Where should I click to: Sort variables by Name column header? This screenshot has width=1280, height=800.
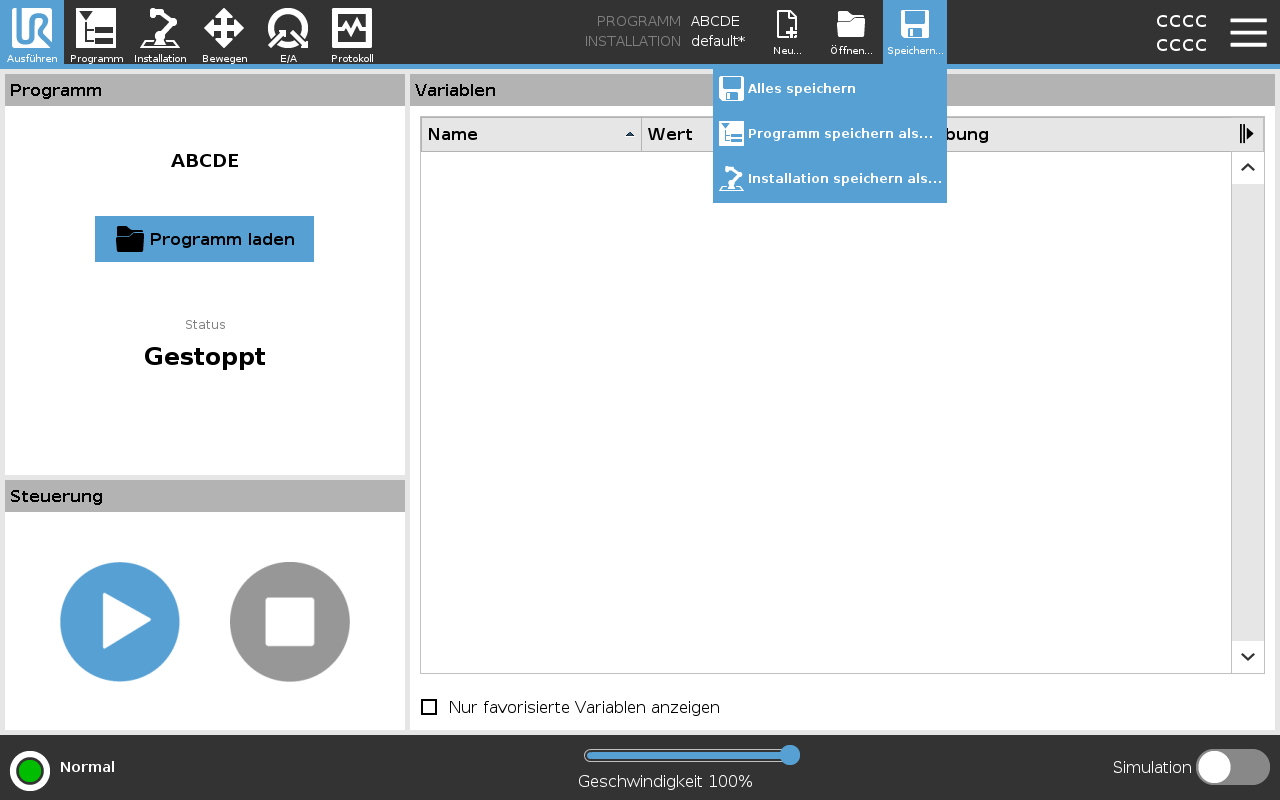(530, 134)
